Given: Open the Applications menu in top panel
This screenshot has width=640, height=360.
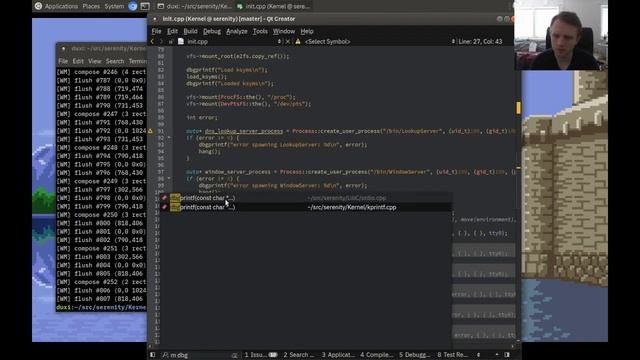Looking at the screenshot, I should point(61,6).
